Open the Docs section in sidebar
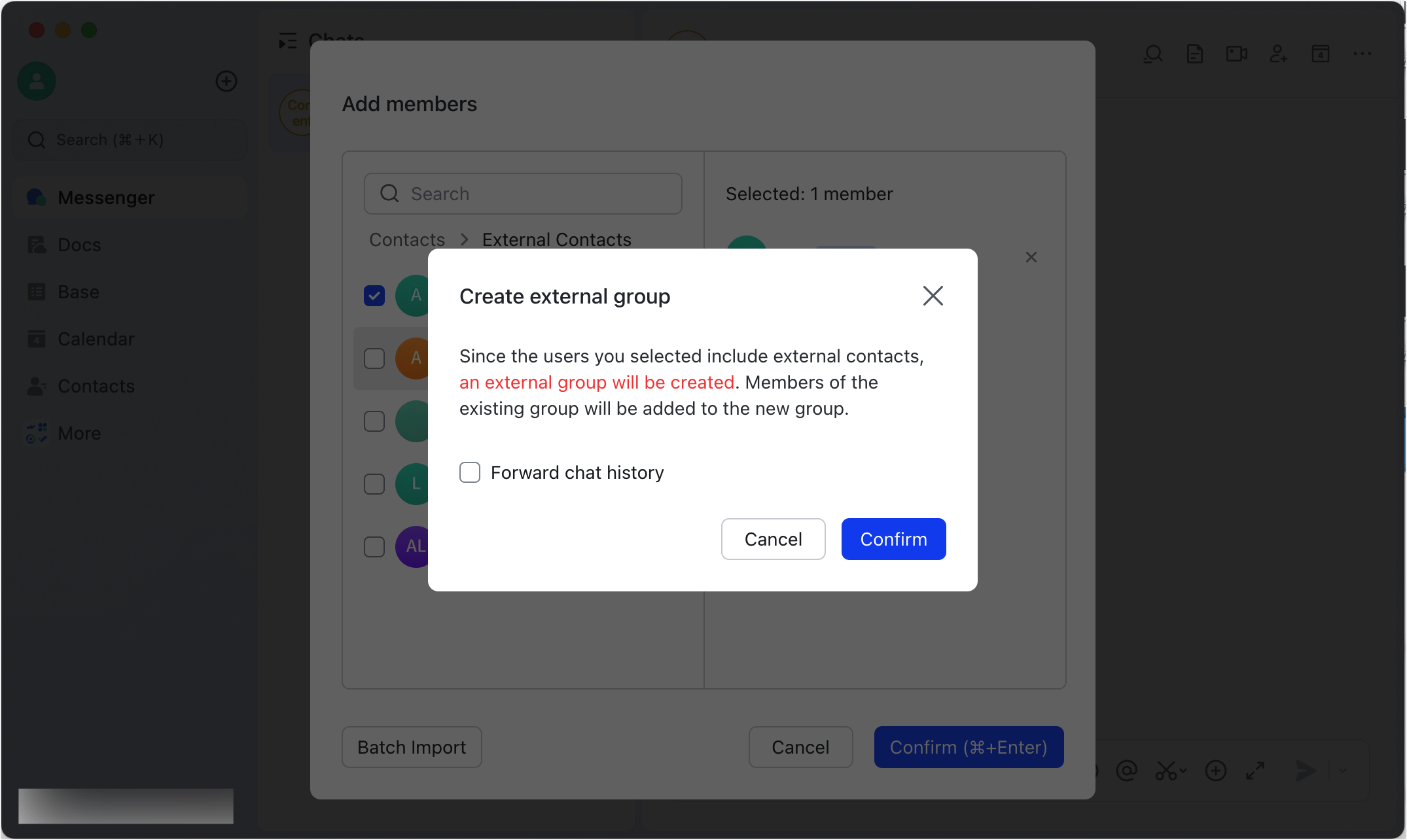 click(x=79, y=245)
